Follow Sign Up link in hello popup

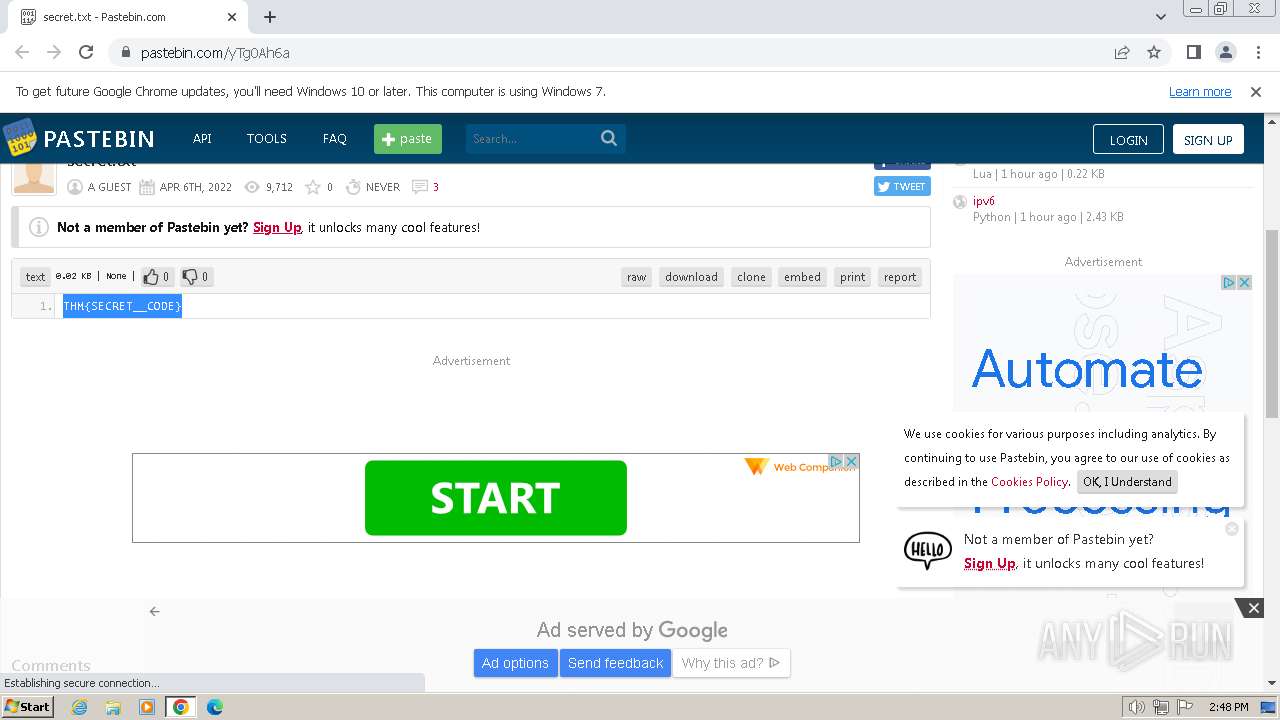coord(990,563)
